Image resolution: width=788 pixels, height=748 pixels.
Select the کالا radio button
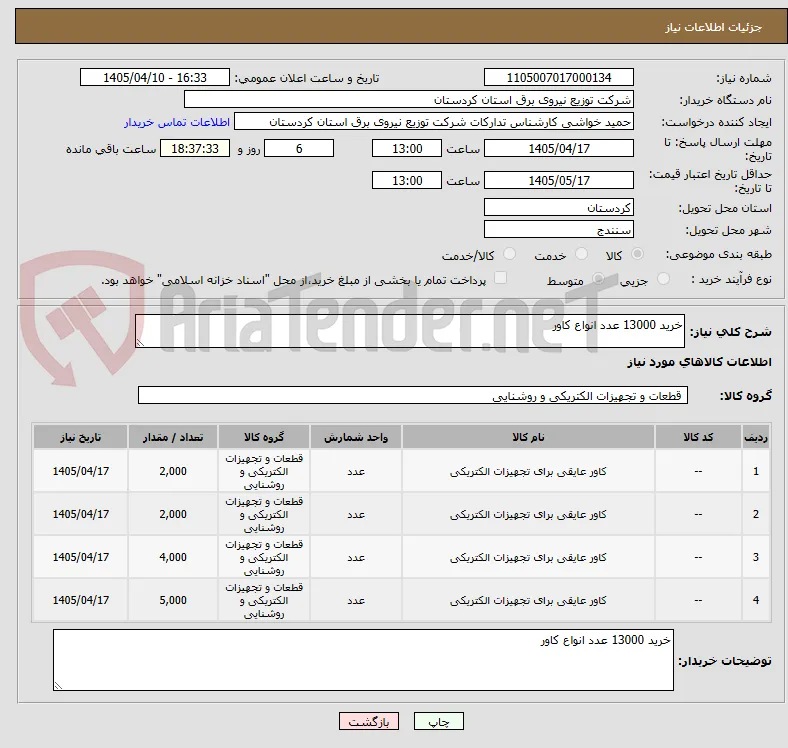pyautogui.click(x=637, y=254)
